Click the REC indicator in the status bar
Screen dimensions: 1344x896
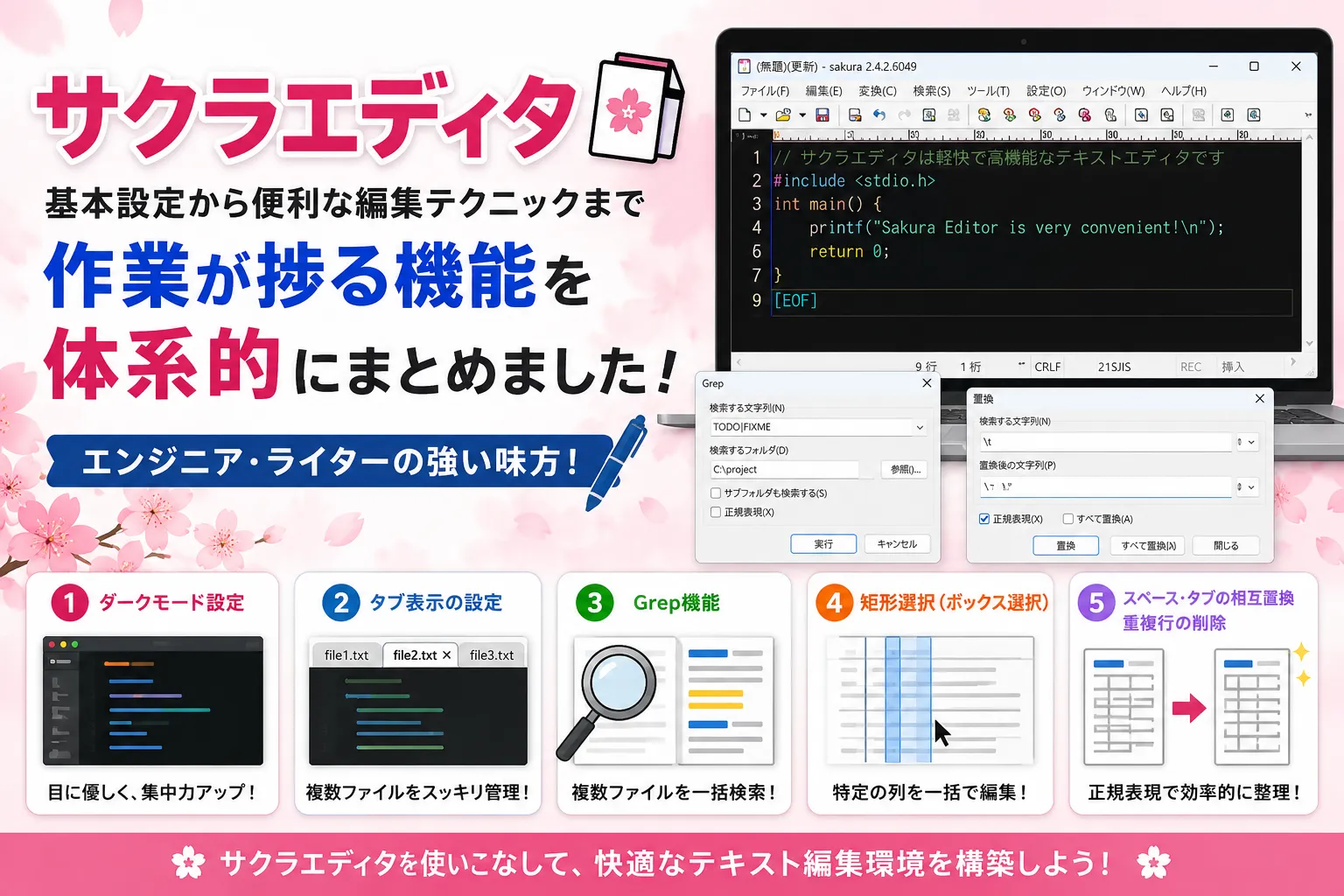[x=1191, y=367]
